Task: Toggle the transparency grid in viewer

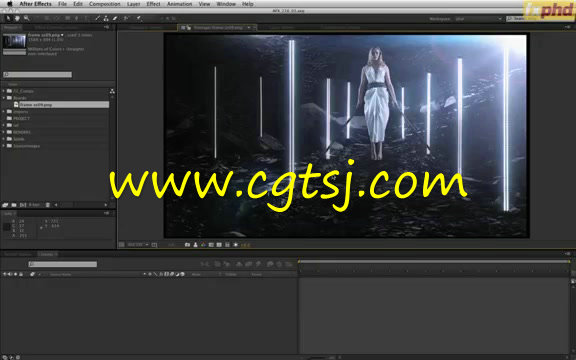Action: [x=219, y=245]
